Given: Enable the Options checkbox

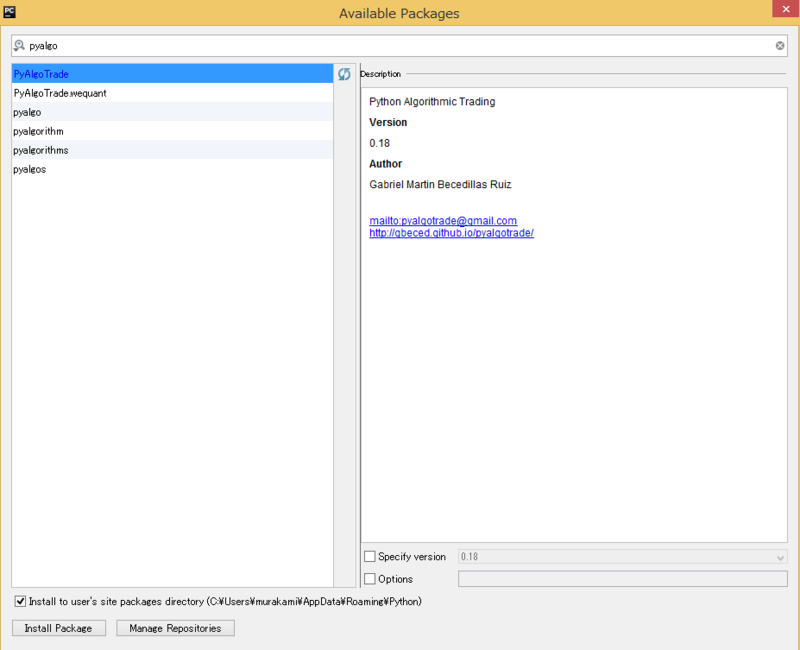Looking at the screenshot, I should (x=370, y=579).
